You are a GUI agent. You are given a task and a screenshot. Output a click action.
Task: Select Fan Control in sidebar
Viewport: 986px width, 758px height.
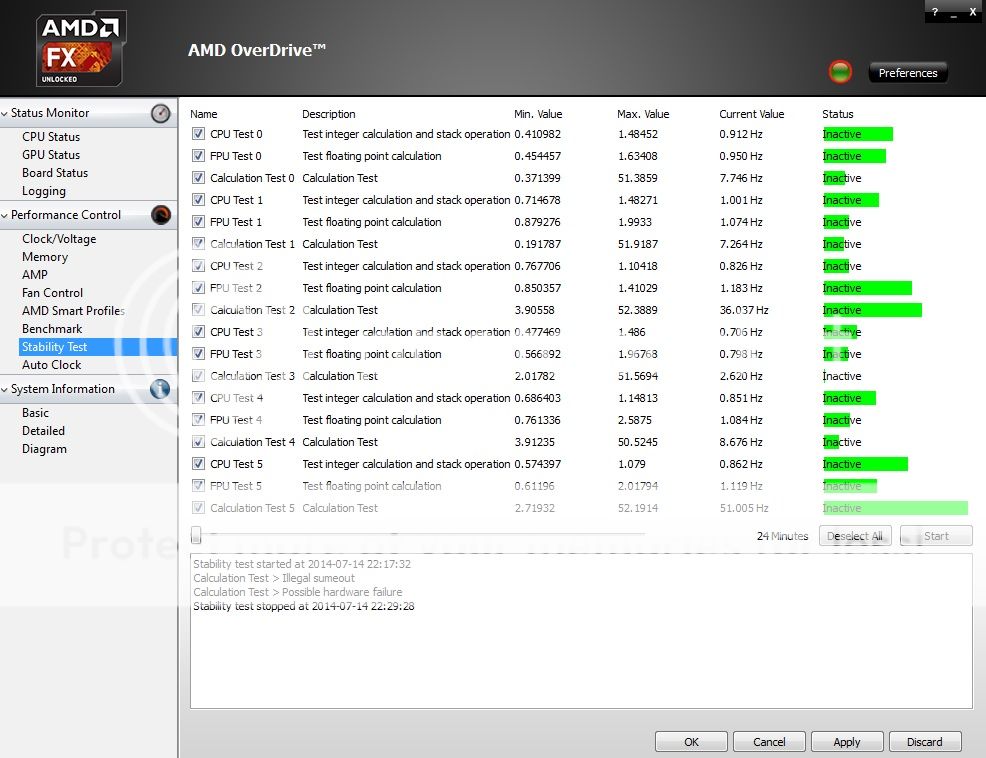coord(52,293)
